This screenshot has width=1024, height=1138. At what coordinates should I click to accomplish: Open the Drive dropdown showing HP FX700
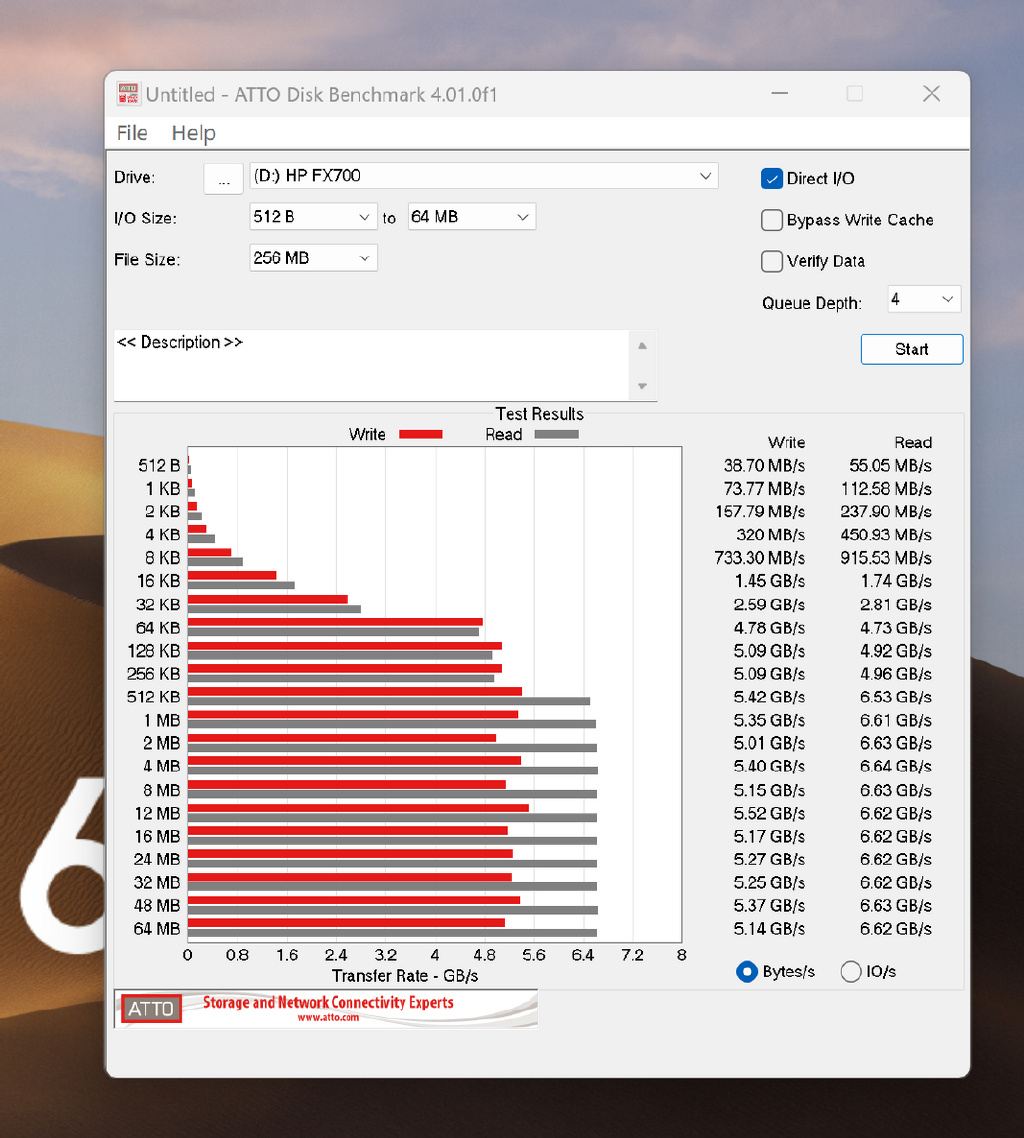click(x=484, y=176)
